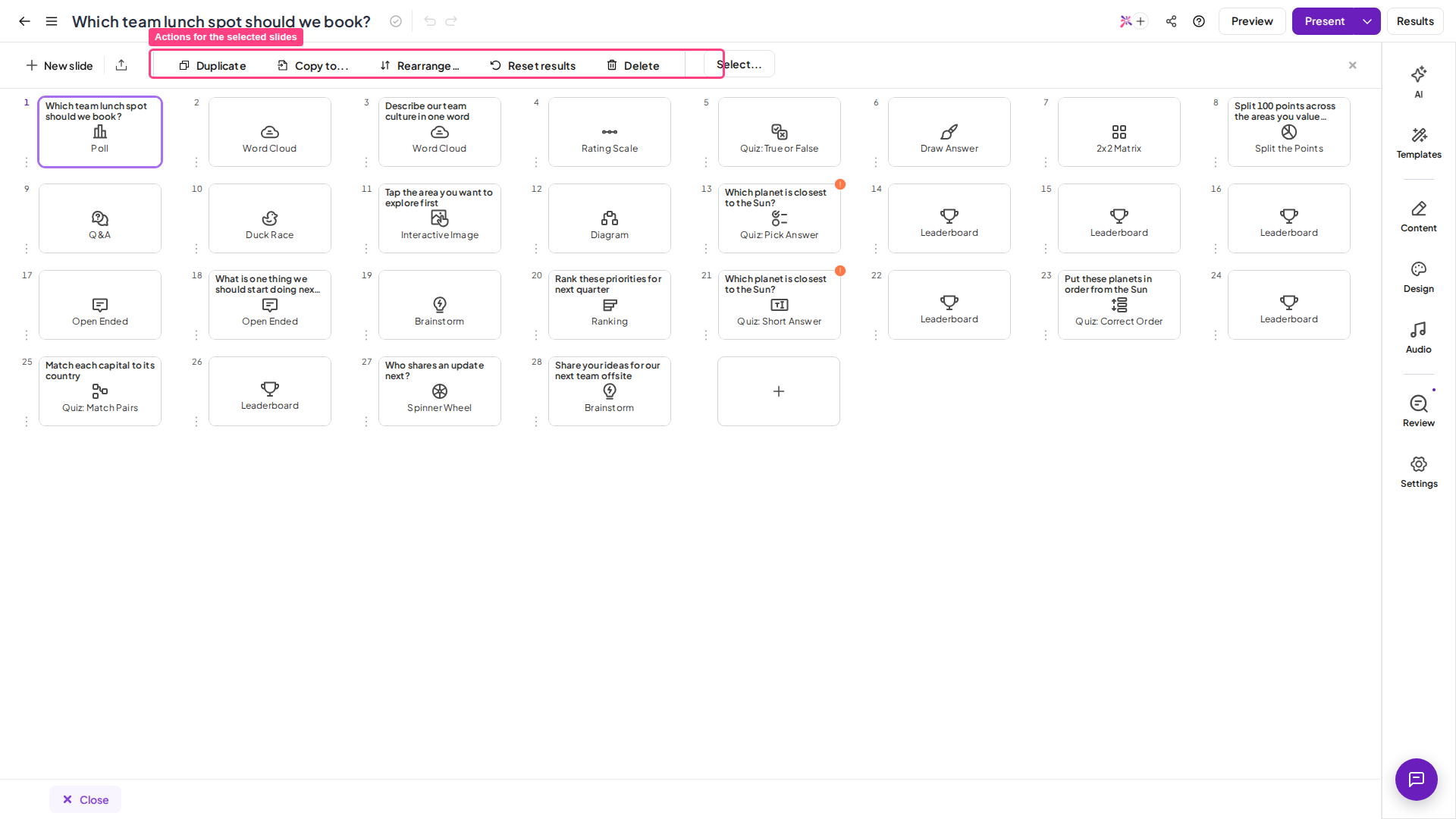Screen dimensions: 1456x819
Task: Expand the Present dropdown arrow
Action: coord(1367,21)
